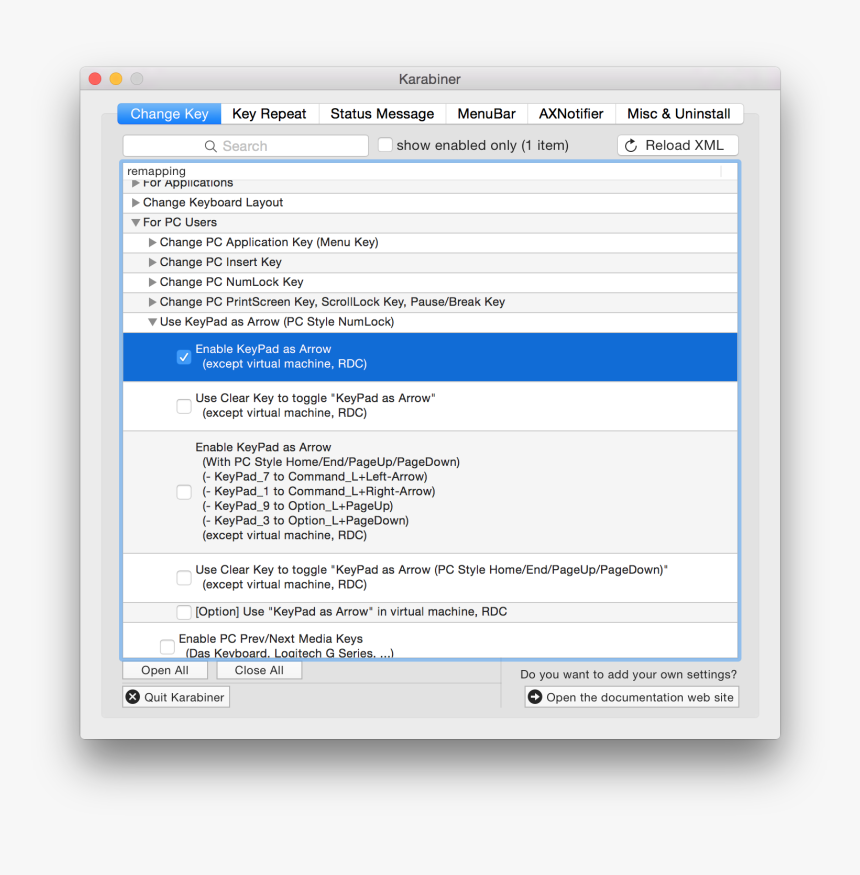Expand the Change PC NumLock Key group
Viewport: 860px width, 875px height.
152,282
